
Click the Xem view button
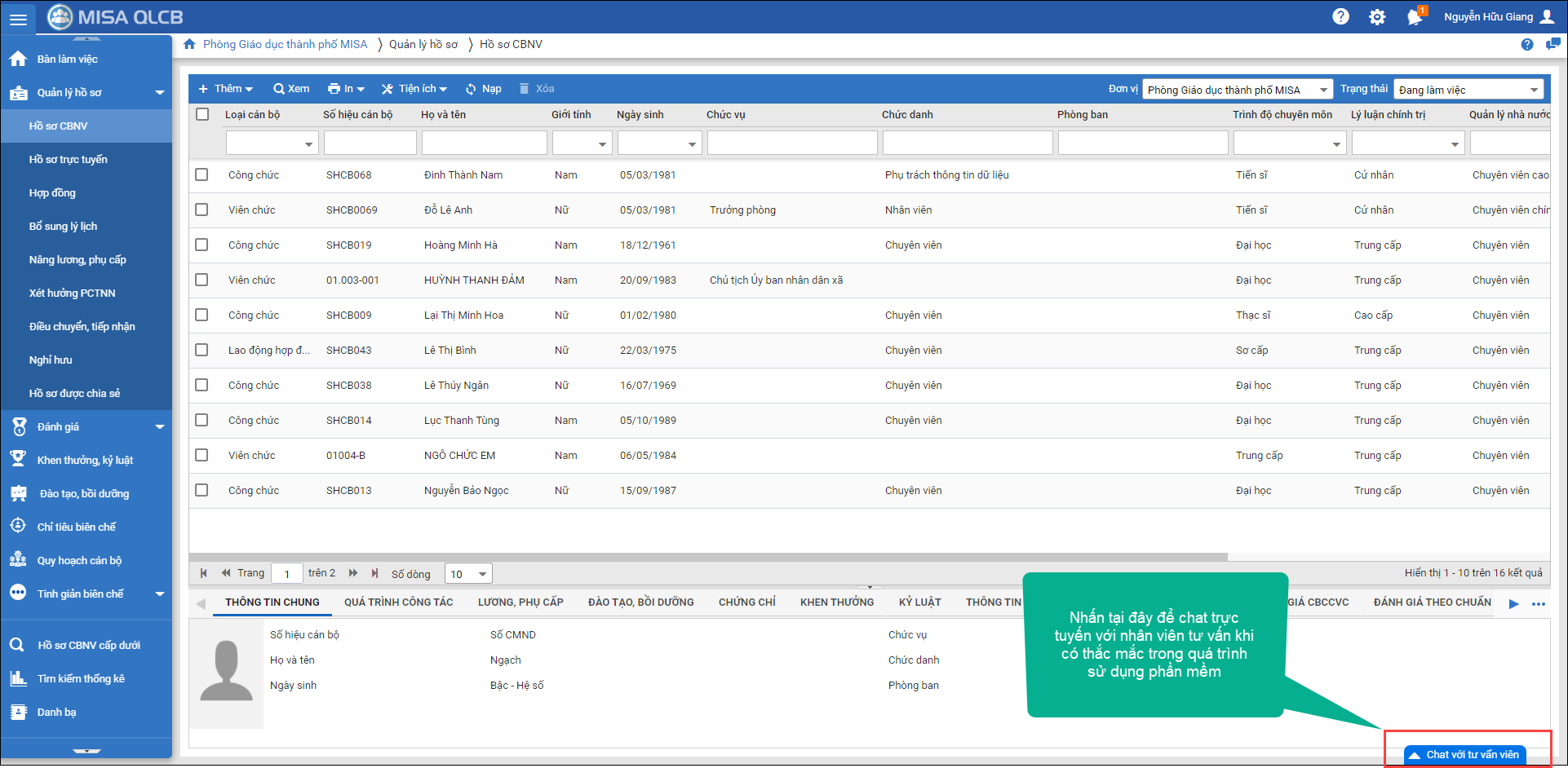[291, 89]
